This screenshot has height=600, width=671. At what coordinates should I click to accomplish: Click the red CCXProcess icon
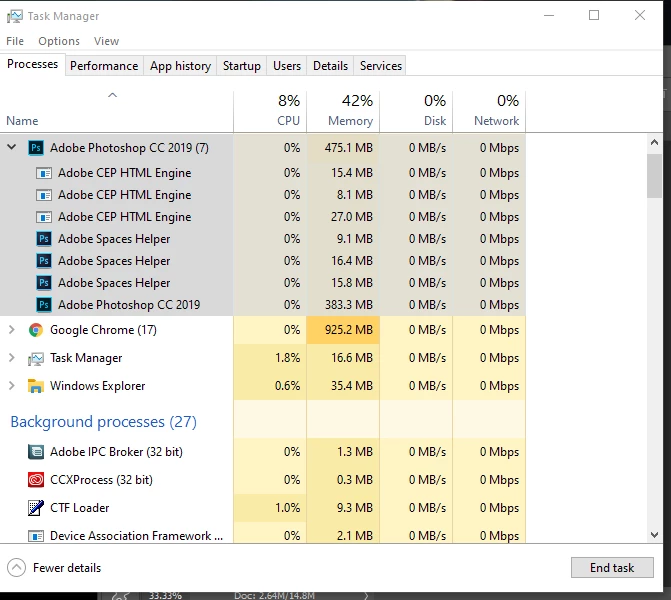click(36, 480)
